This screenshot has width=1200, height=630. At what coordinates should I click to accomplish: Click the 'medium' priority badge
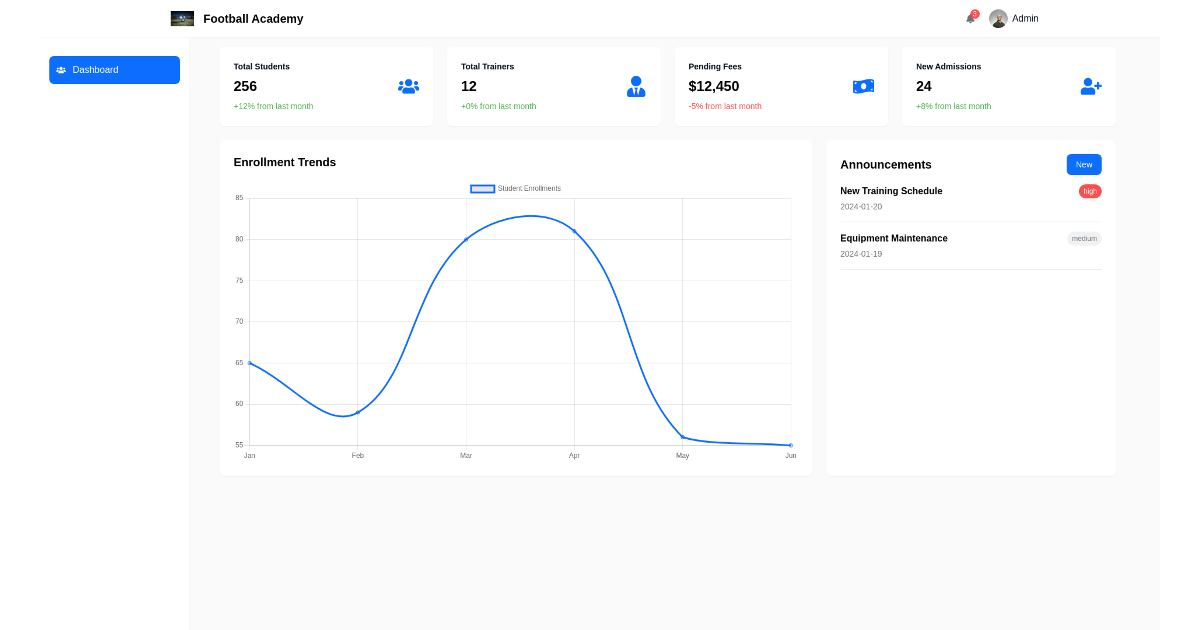[1084, 238]
